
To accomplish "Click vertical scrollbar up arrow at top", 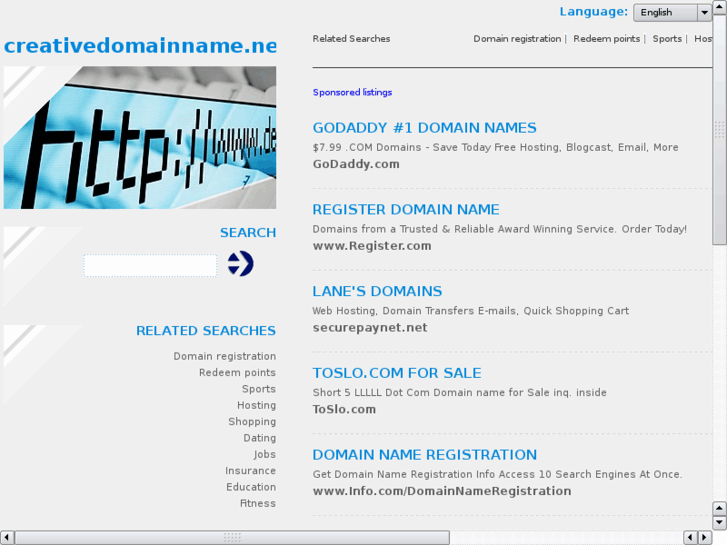I will click(x=719, y=7).
